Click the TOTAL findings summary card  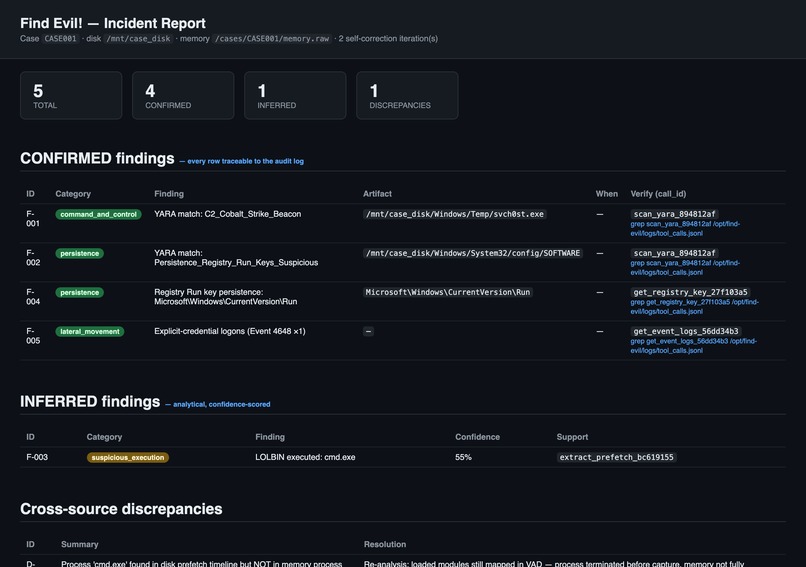71,96
